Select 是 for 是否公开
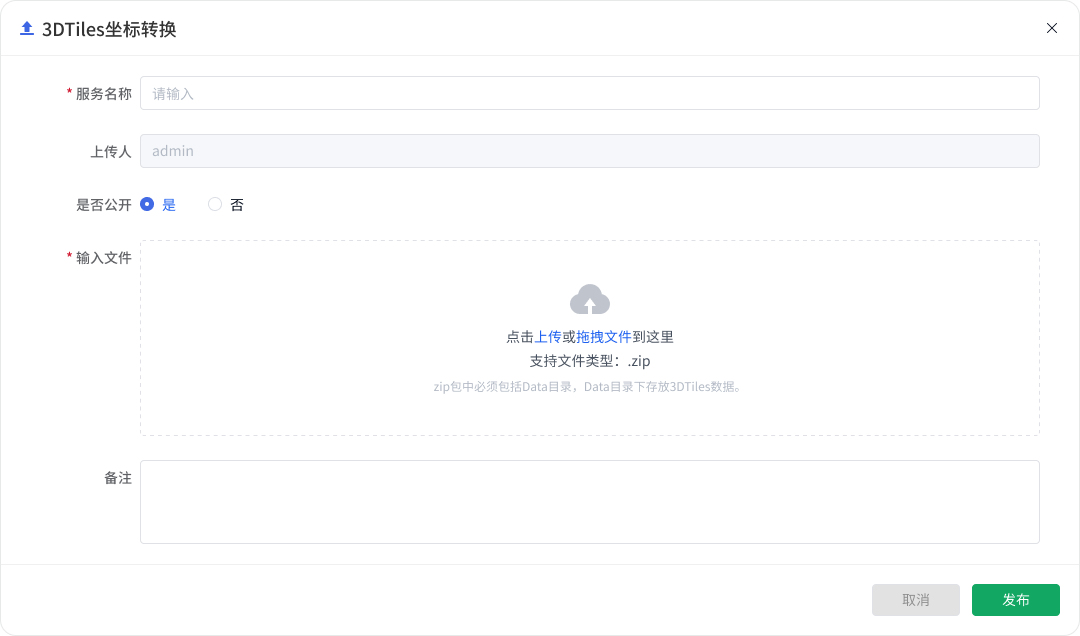 pos(147,204)
